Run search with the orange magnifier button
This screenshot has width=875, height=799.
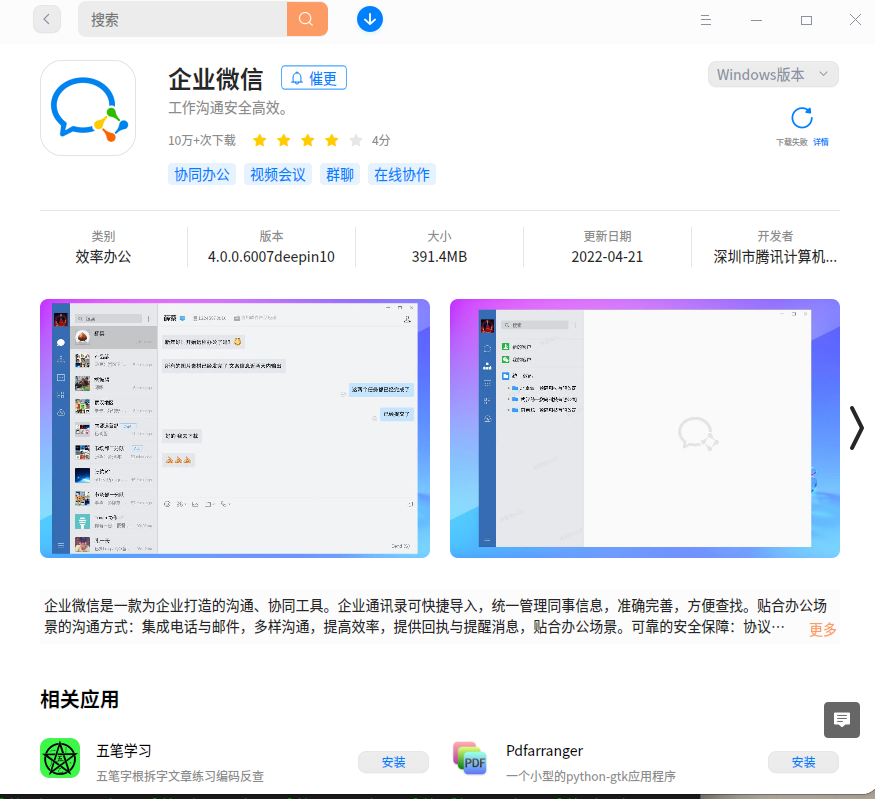307,20
